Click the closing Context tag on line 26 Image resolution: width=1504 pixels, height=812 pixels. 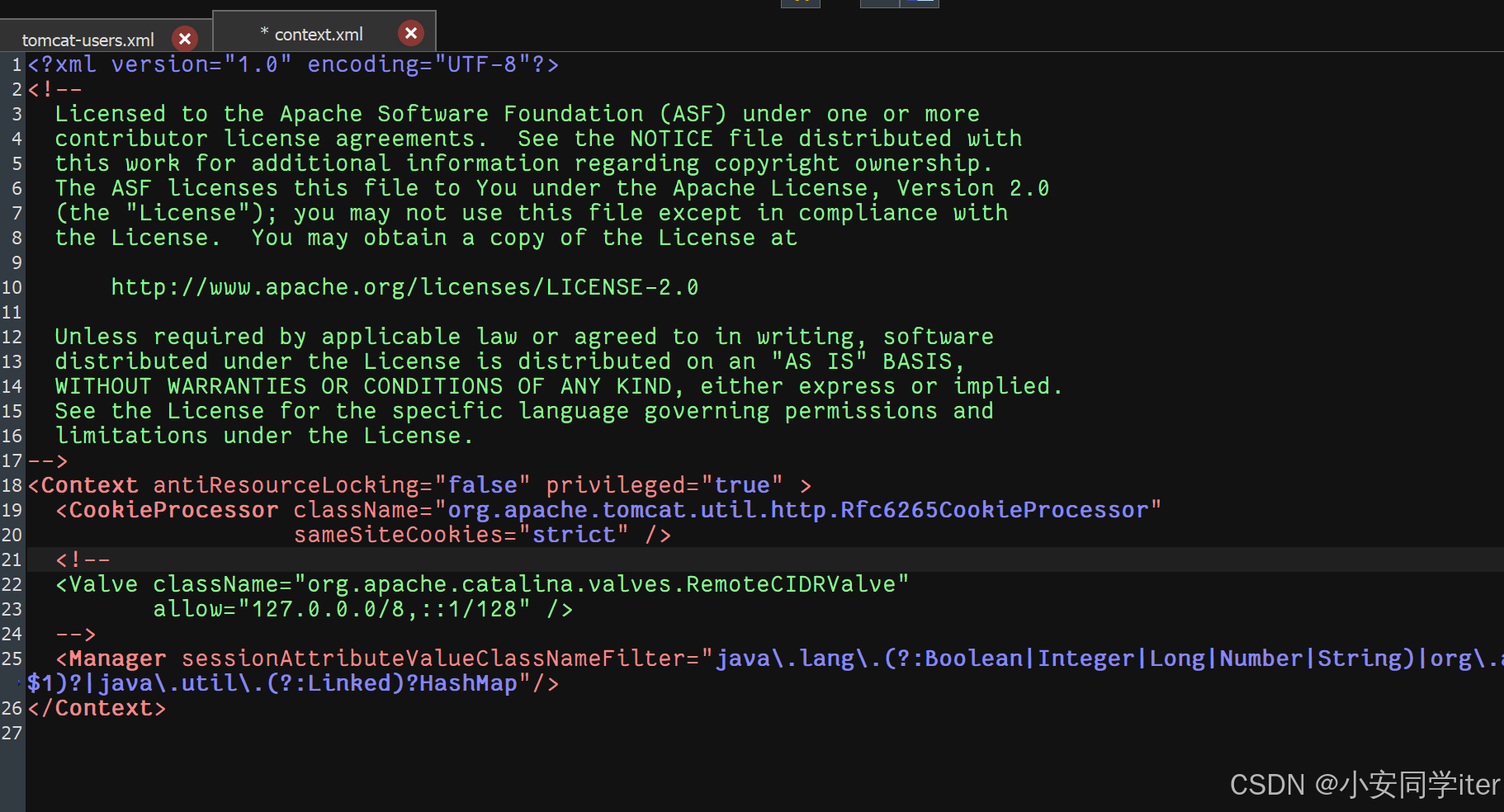97,708
